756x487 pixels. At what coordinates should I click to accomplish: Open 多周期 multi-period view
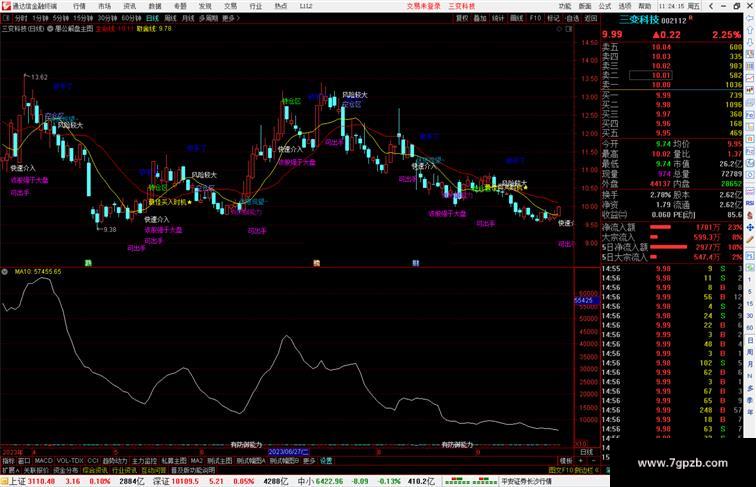point(208,18)
